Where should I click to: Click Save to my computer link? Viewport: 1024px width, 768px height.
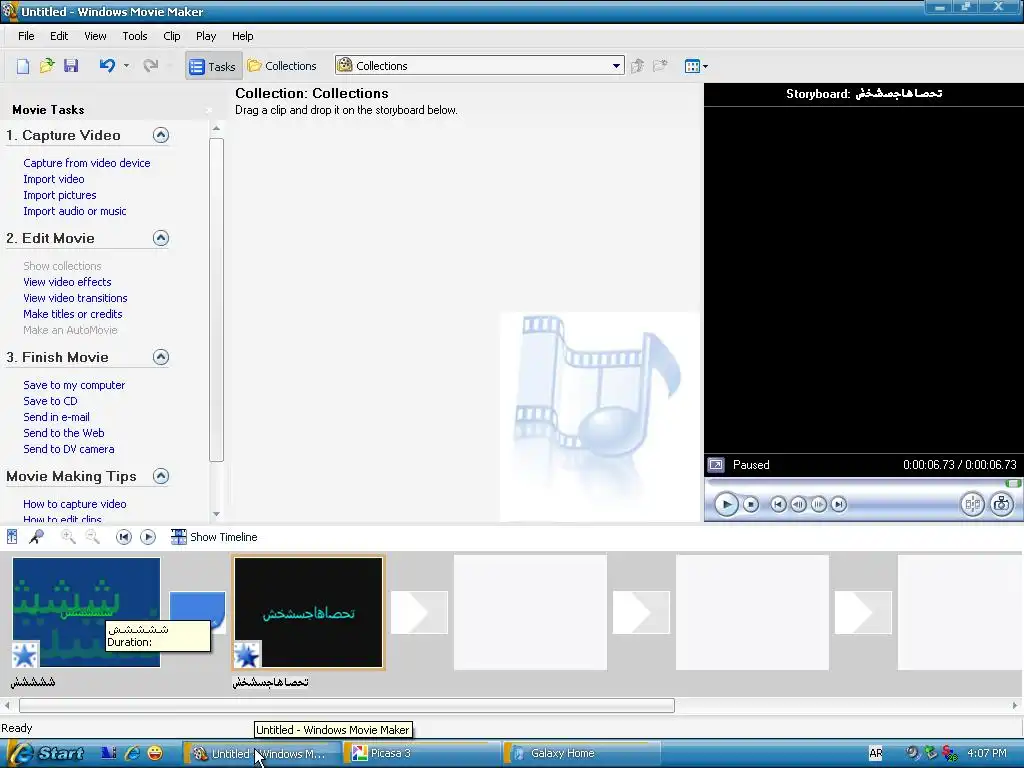click(74, 385)
